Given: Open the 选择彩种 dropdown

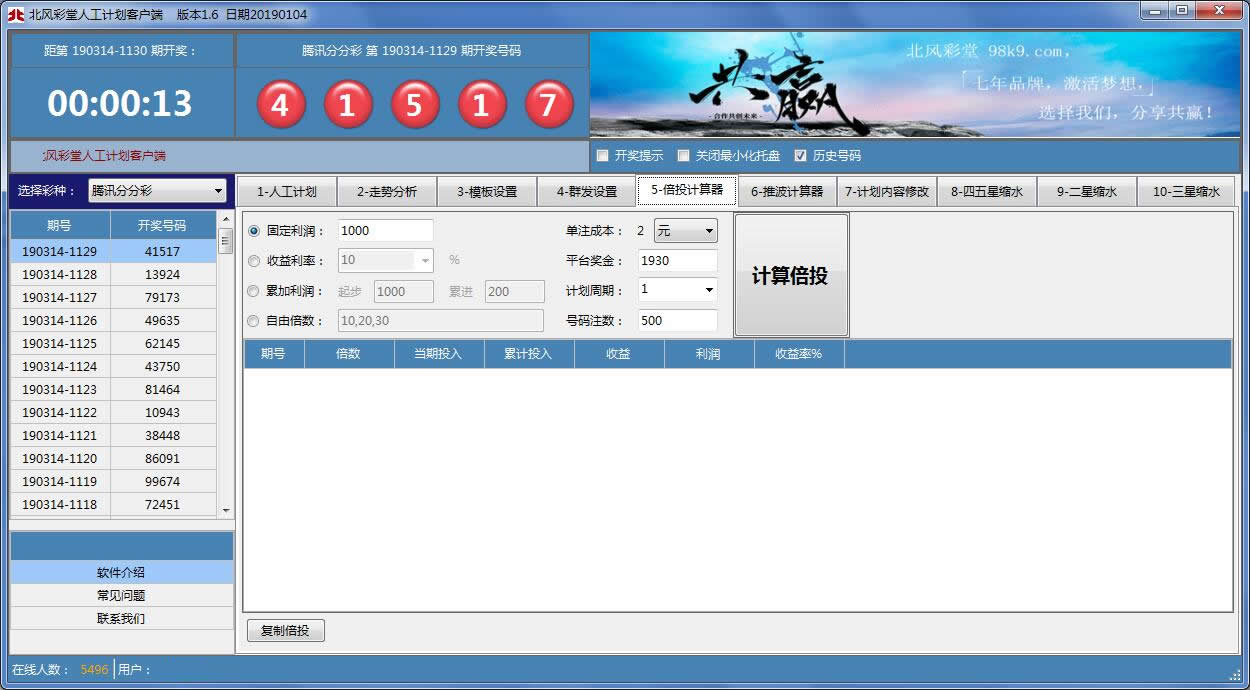Looking at the screenshot, I should pos(158,191).
